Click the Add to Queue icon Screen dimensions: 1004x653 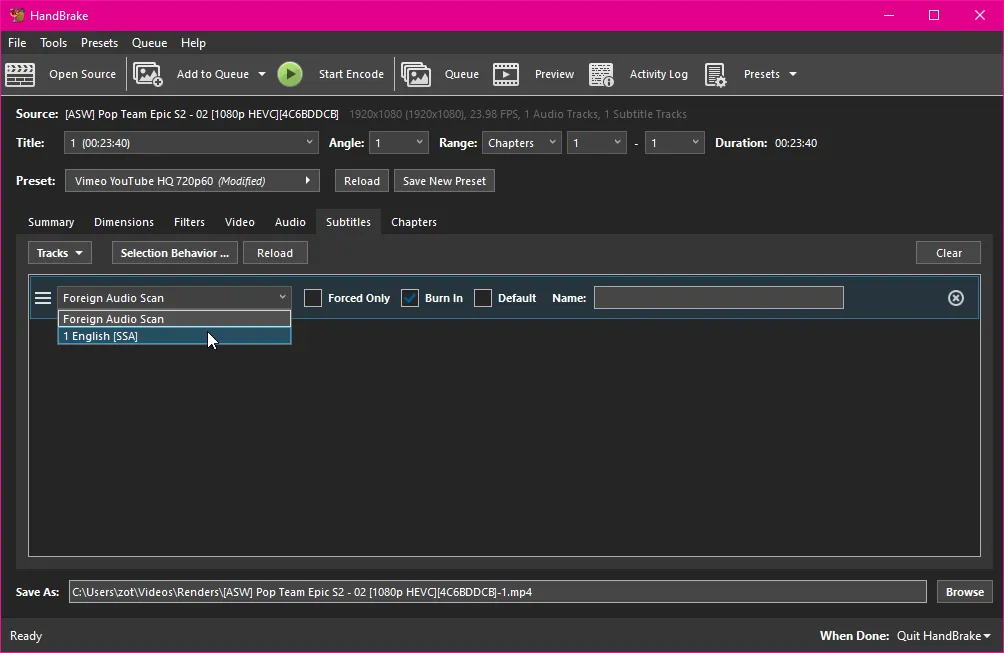(148, 74)
